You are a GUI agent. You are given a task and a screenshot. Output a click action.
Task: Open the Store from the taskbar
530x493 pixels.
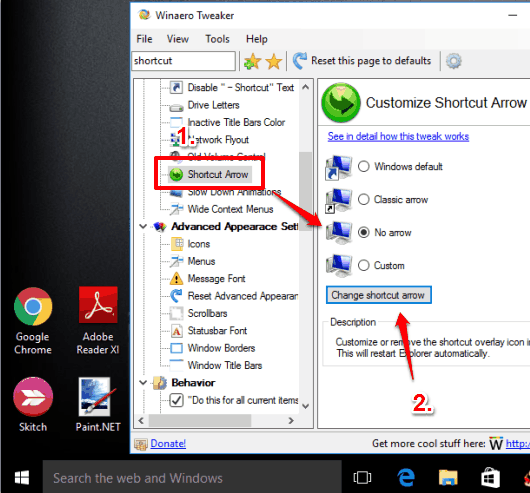tap(490, 478)
